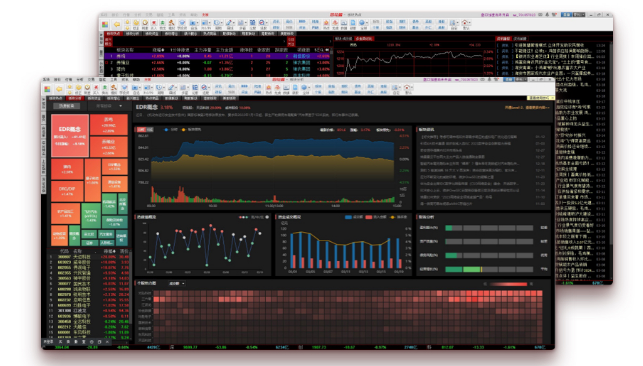Select the red highlighted second tab
This screenshot has width=643, height=366.
point(75,98)
